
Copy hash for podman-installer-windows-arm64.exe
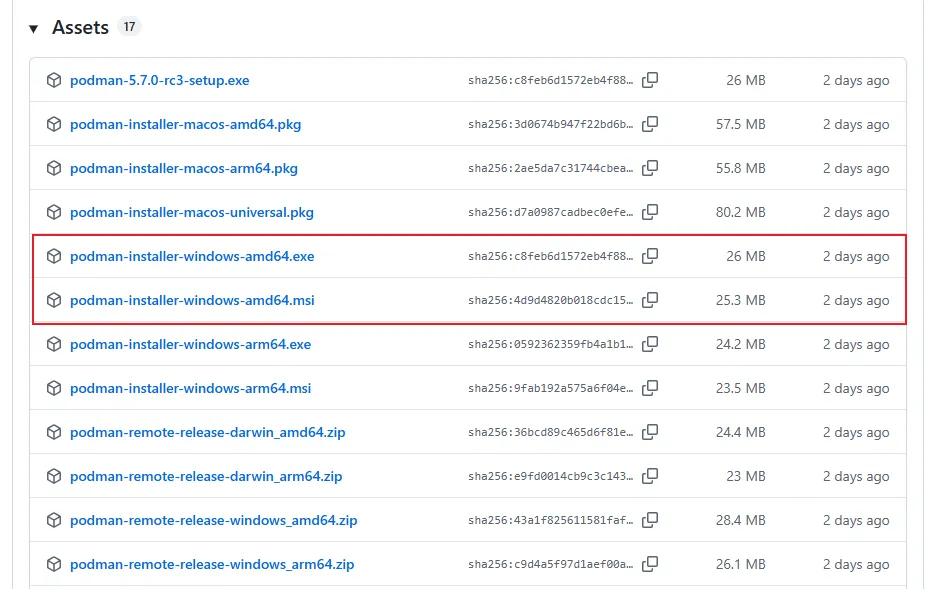coord(650,344)
